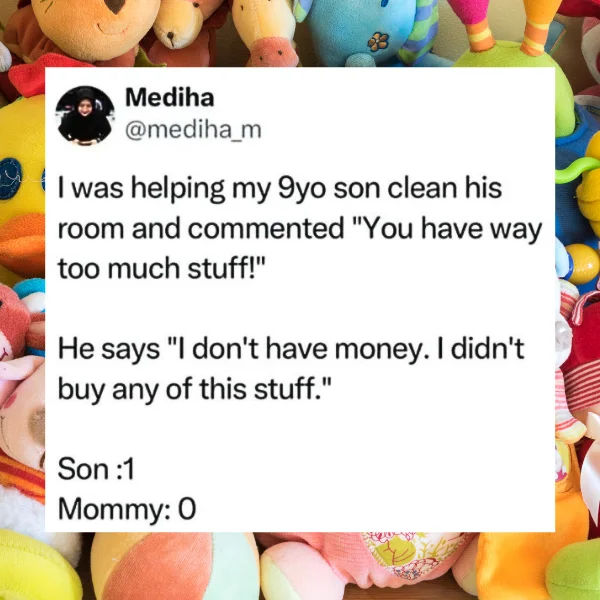Screen dimensions: 600x600
Task: Select the line "I don't have money"
Action: pos(291,349)
